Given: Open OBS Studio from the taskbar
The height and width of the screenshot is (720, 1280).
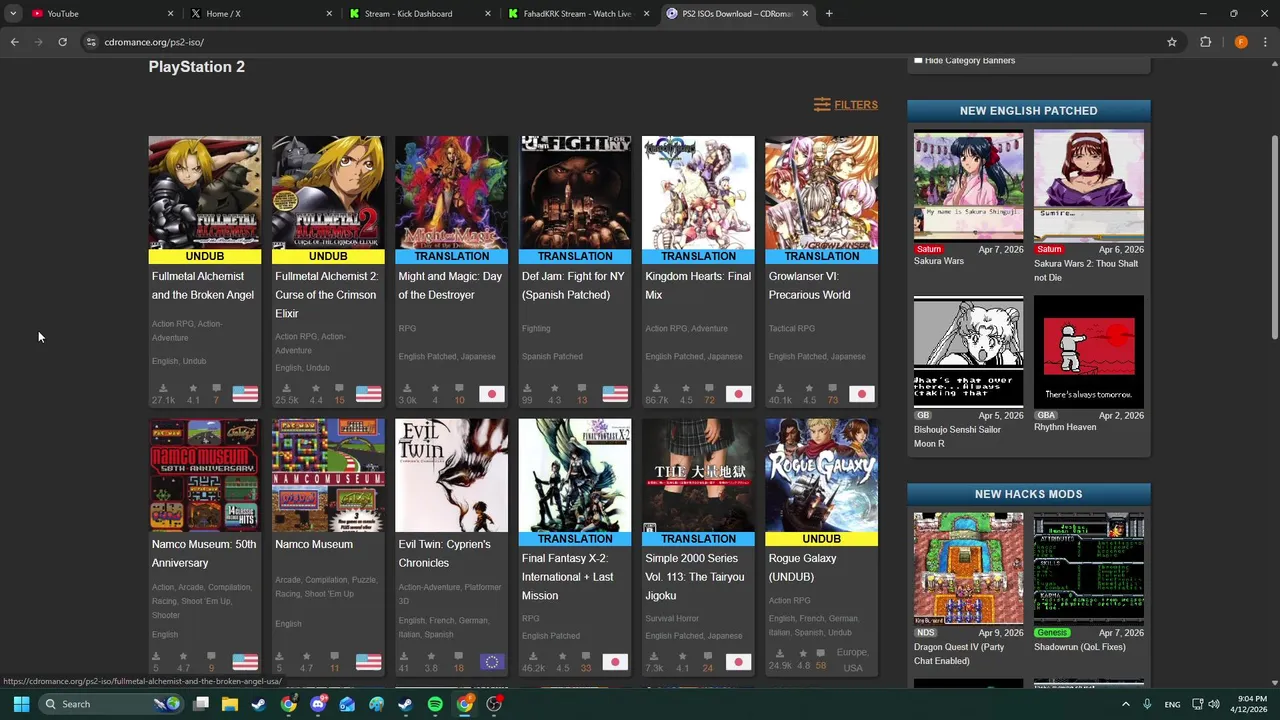Looking at the screenshot, I should [494, 704].
